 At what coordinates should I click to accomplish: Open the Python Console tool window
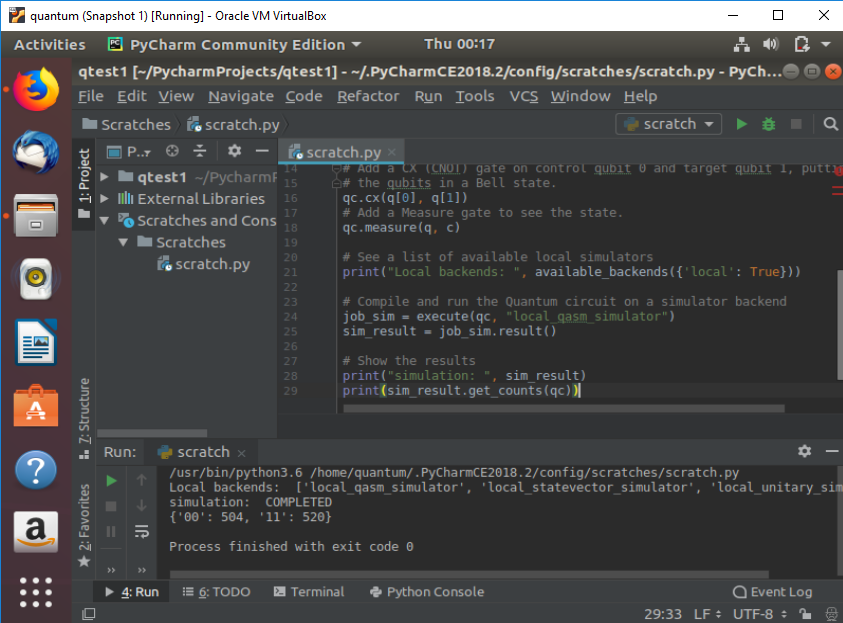tap(427, 592)
